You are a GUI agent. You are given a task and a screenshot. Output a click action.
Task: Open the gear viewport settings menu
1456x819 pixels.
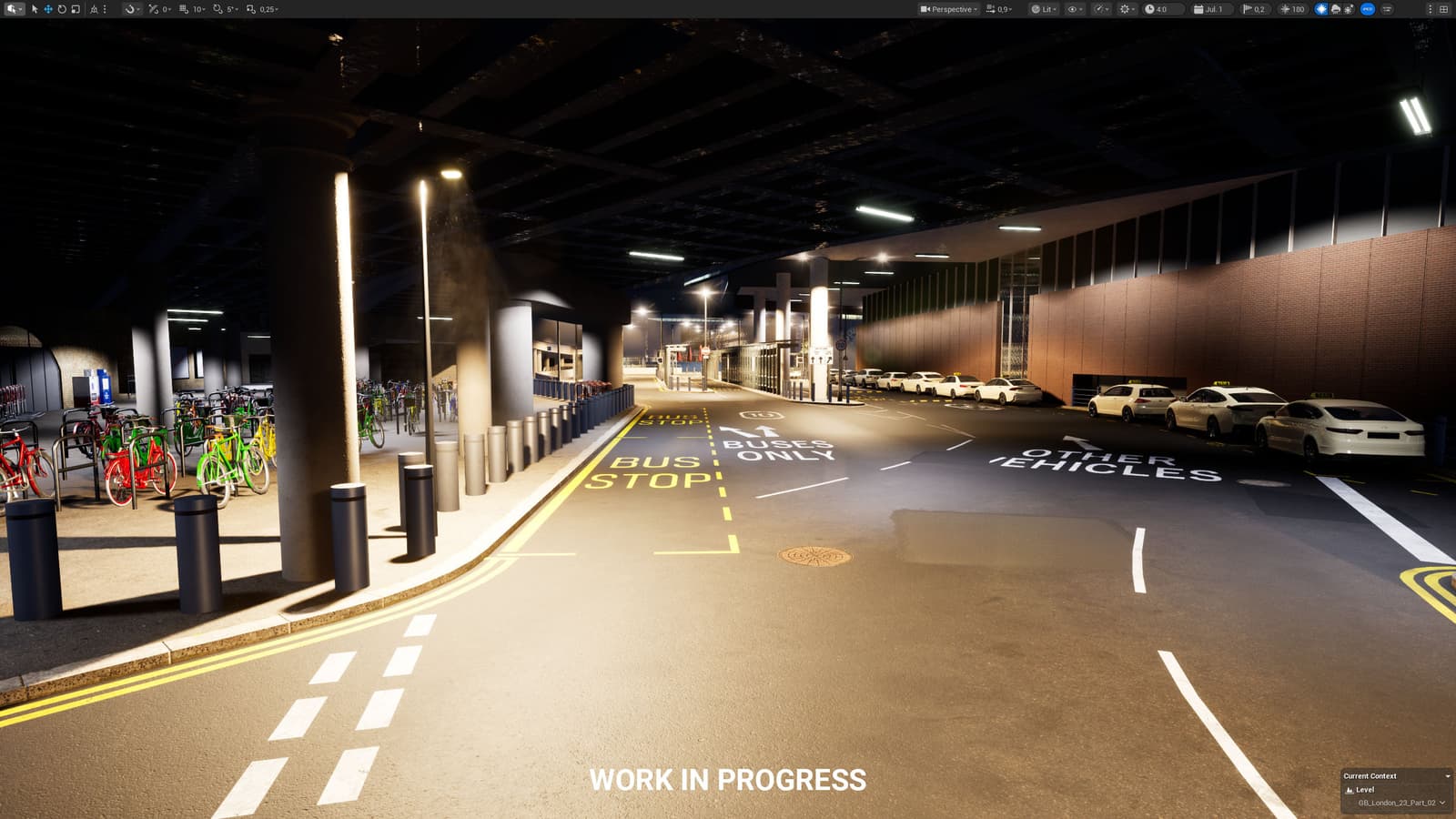1127,9
